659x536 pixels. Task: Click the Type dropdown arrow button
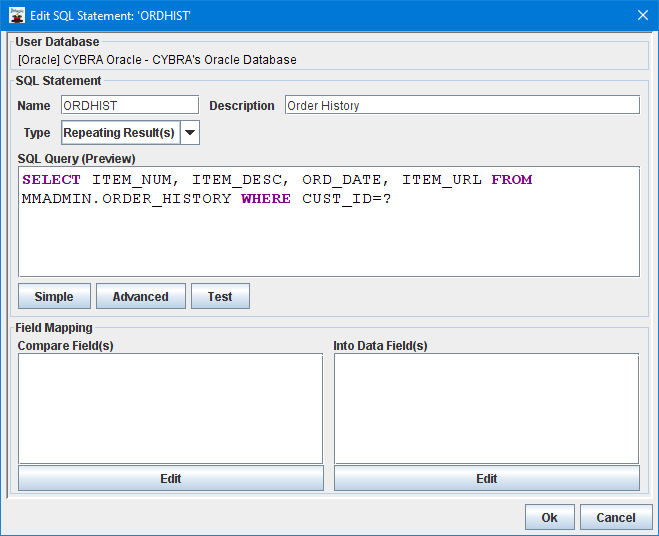[x=190, y=133]
